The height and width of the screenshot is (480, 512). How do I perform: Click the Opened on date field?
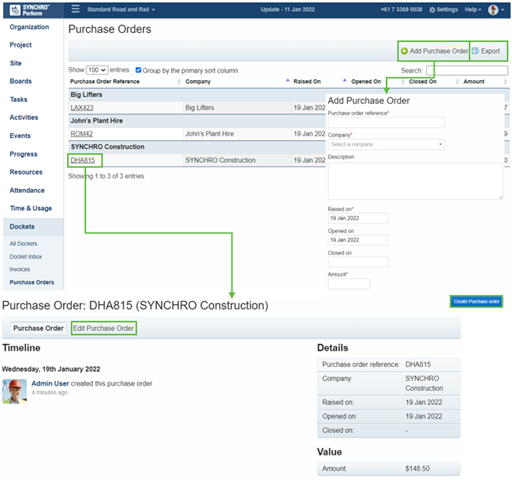pyautogui.click(x=358, y=240)
